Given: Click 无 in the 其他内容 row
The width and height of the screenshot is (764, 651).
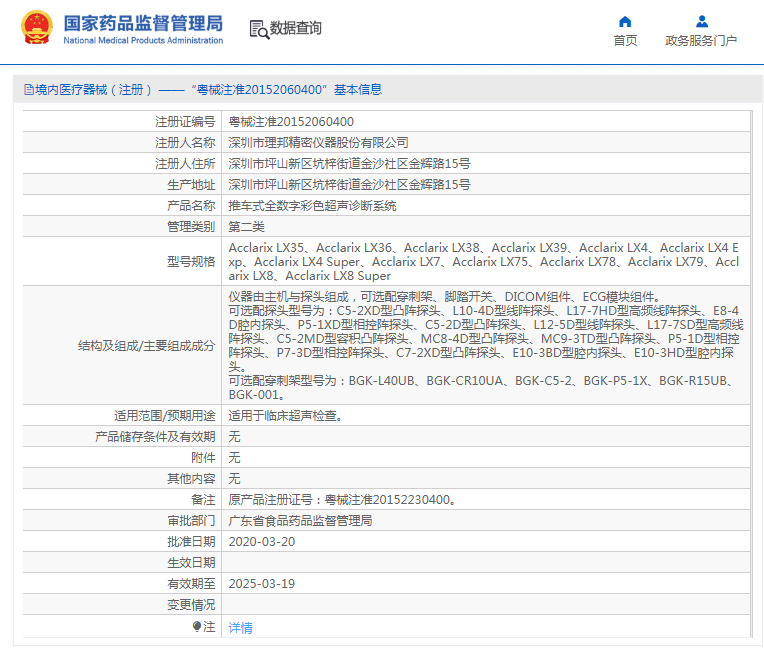Looking at the screenshot, I should tap(234, 479).
